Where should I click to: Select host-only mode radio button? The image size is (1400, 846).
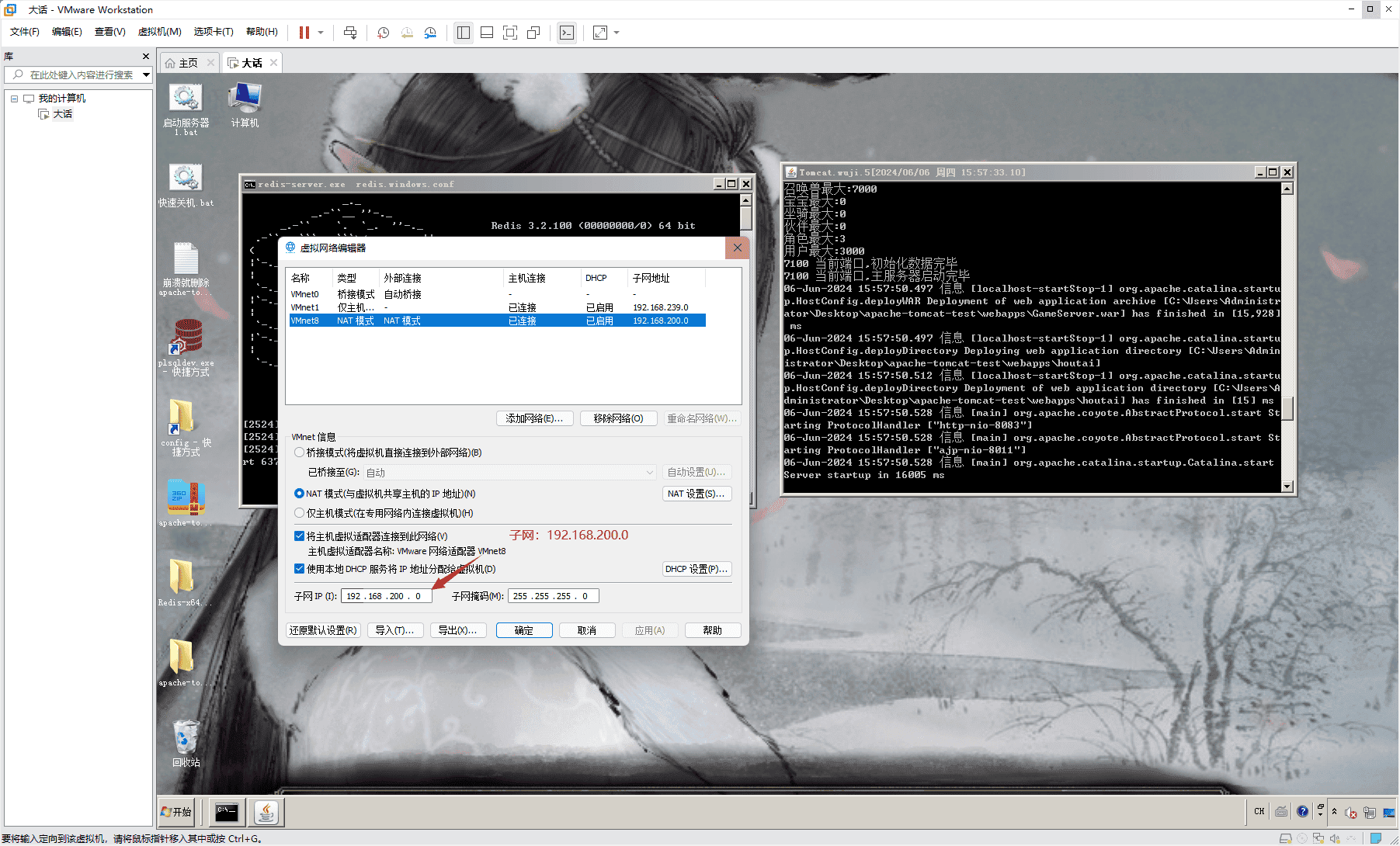point(300,513)
